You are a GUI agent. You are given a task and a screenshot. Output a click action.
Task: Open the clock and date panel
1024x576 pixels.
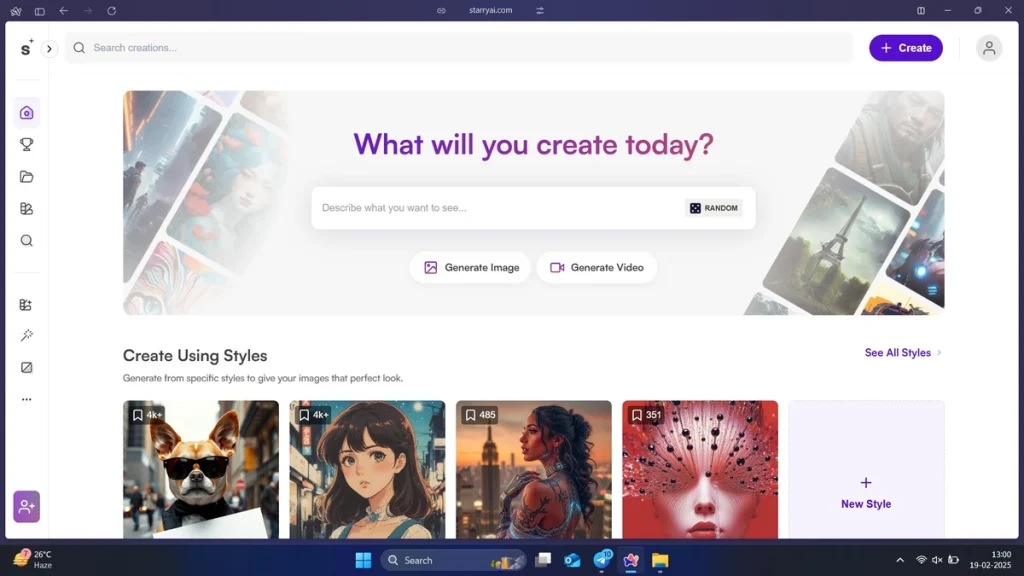point(991,560)
